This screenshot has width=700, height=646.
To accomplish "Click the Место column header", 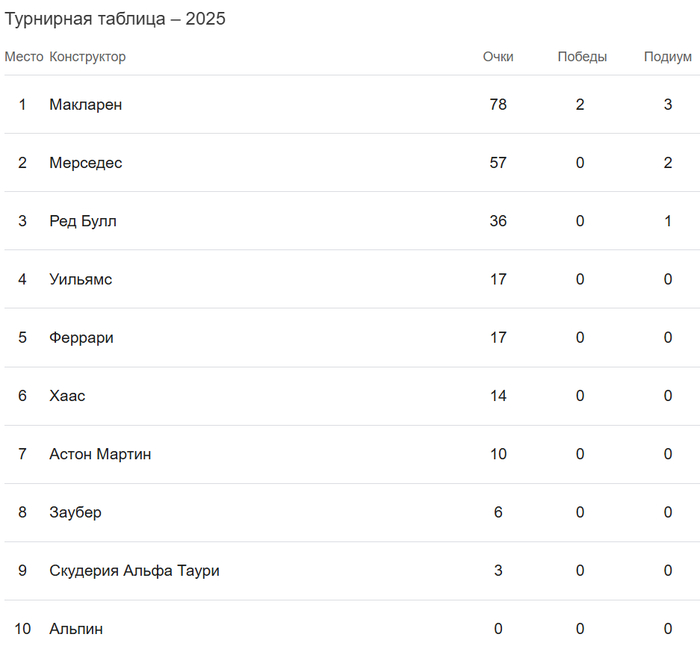I will click(24, 57).
